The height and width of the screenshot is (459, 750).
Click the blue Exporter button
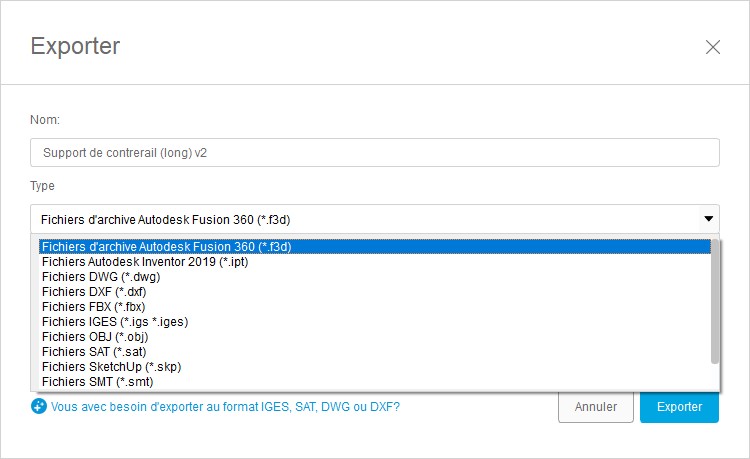679,407
